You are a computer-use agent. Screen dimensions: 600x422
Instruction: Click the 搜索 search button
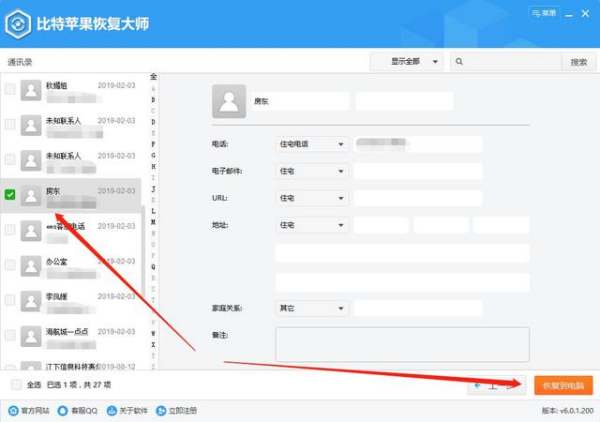[579, 62]
